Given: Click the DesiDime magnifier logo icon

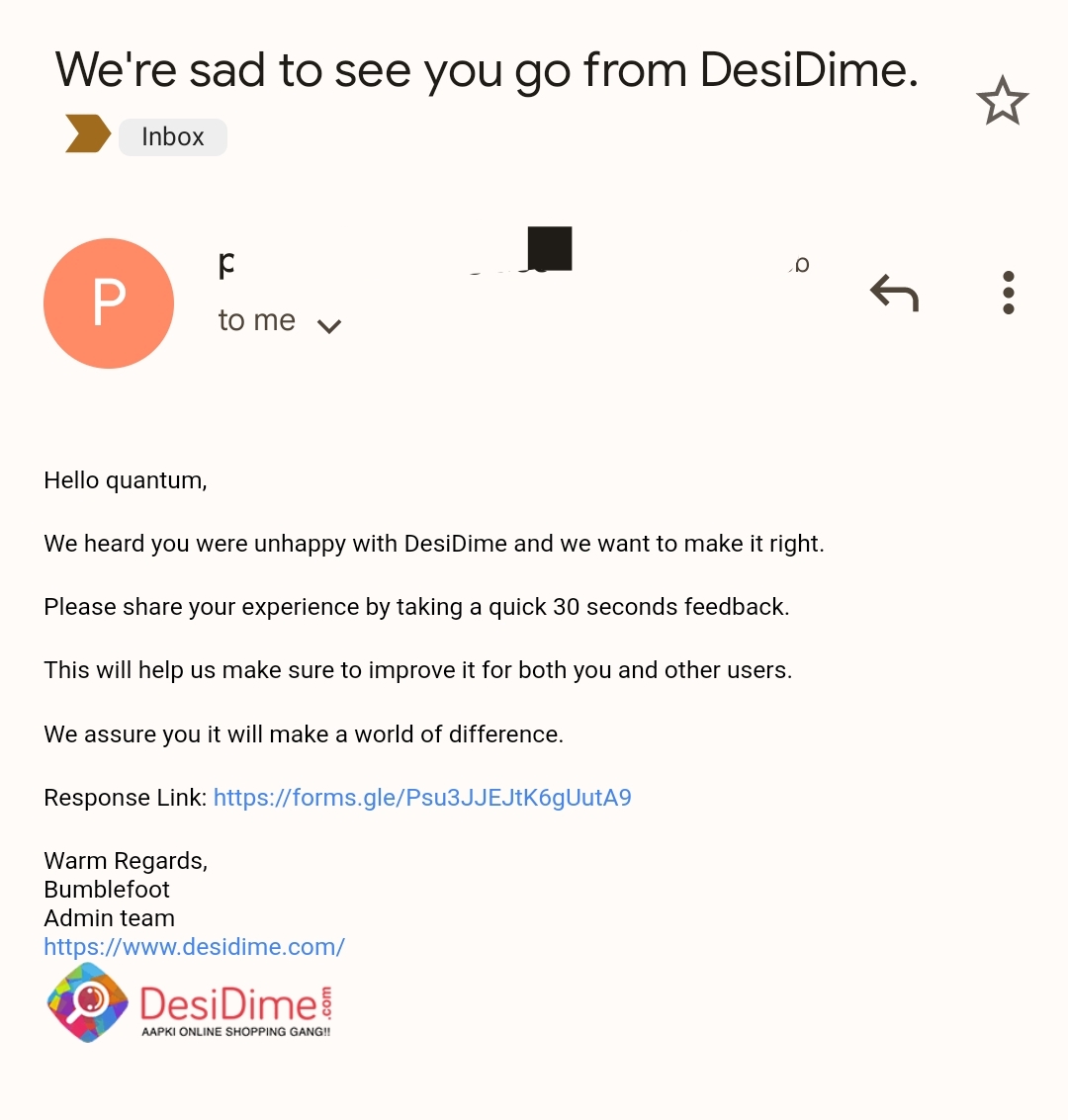Looking at the screenshot, I should coord(88,1002).
